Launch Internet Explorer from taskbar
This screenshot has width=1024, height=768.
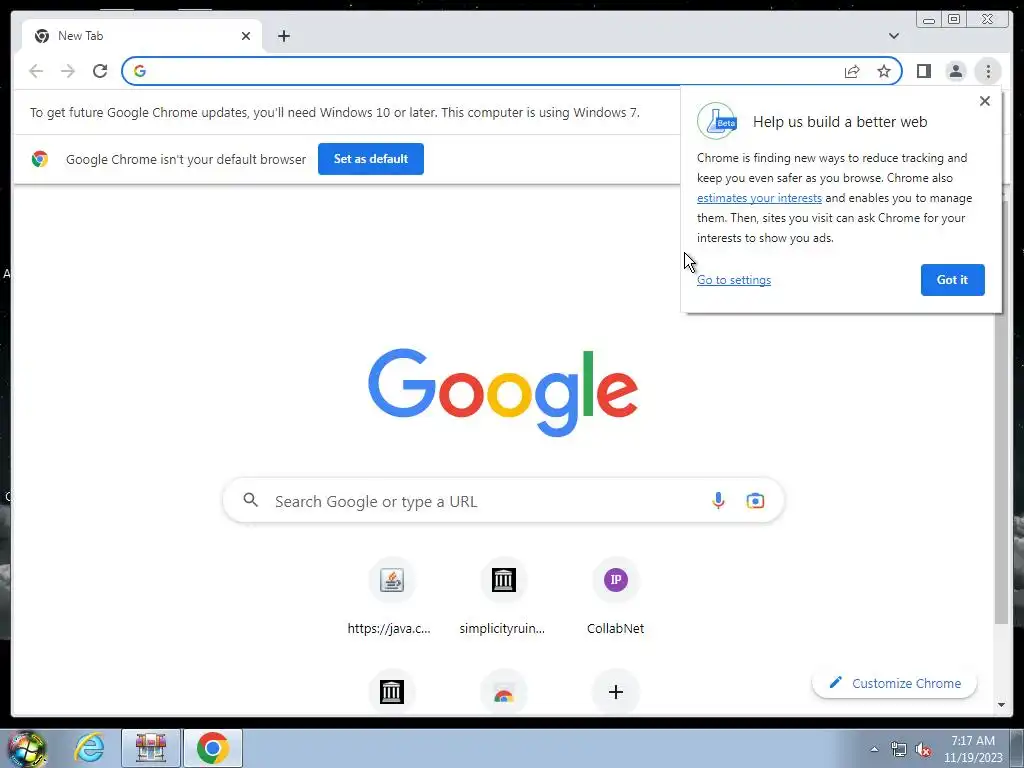(x=89, y=748)
